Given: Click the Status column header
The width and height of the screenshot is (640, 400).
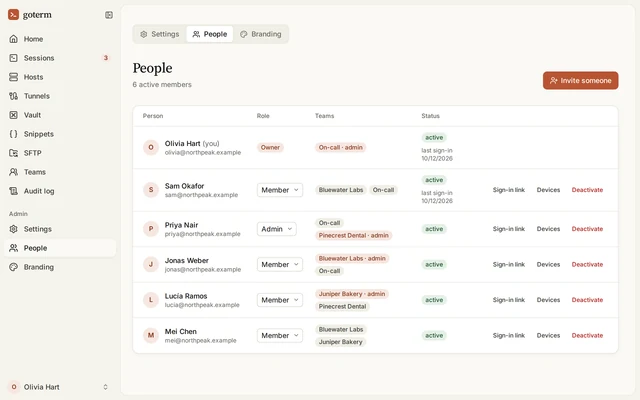Looking at the screenshot, I should 431,116.
